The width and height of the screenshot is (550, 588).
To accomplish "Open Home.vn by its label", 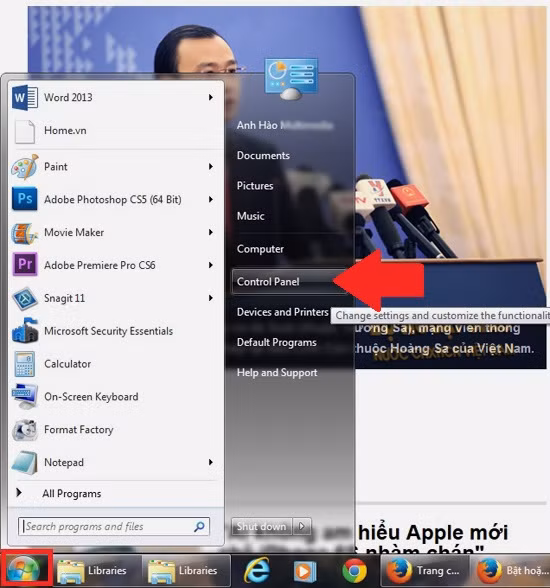I will pos(65,130).
